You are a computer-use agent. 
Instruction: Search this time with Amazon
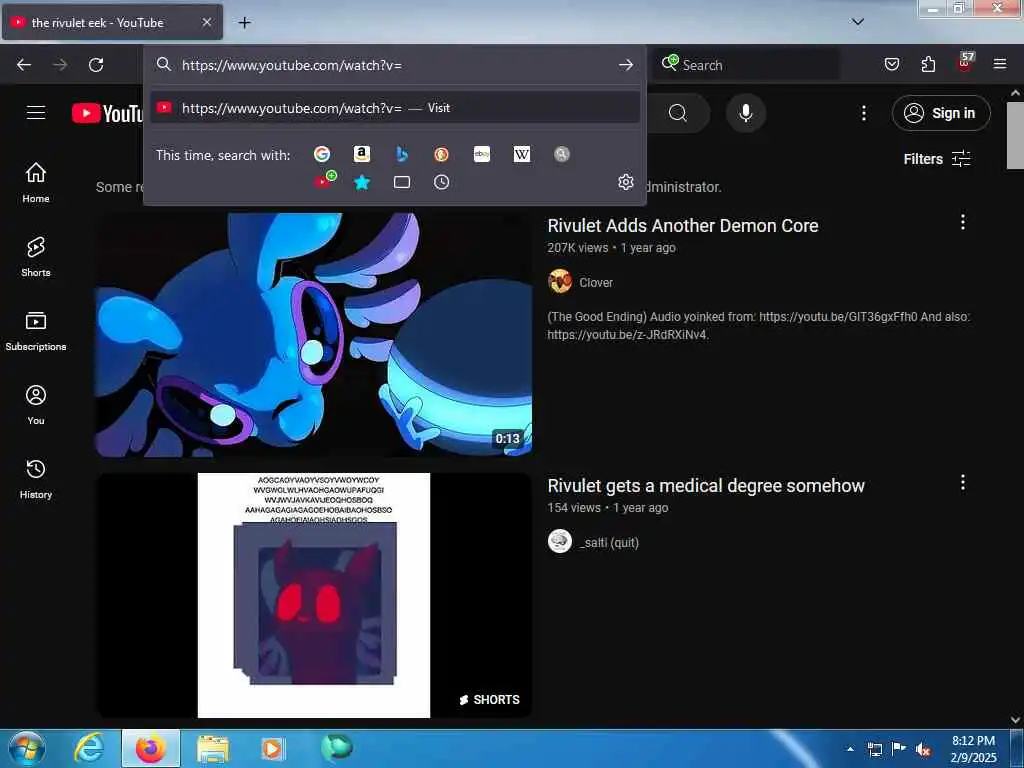(362, 154)
